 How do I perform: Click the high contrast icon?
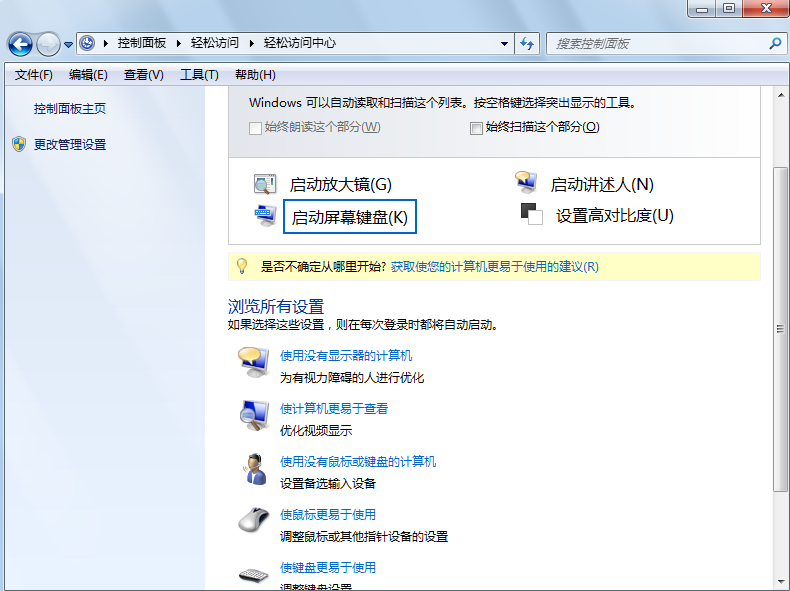[x=531, y=213]
